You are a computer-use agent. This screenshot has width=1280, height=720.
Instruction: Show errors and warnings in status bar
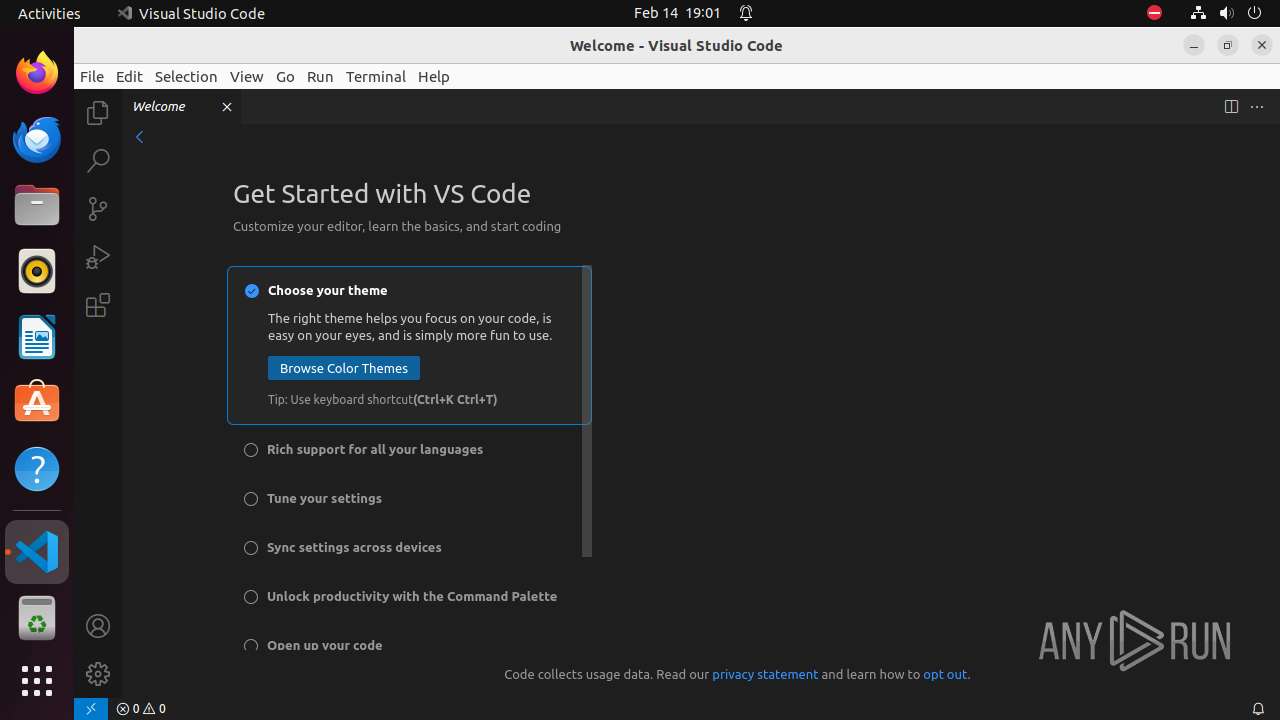tap(141, 709)
